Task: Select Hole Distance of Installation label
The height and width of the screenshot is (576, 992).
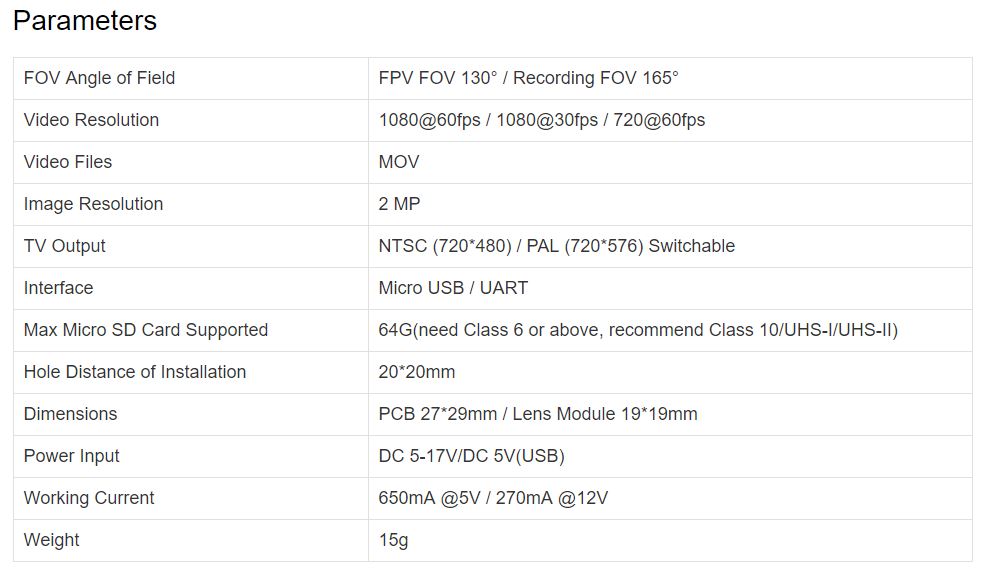Action: 135,372
